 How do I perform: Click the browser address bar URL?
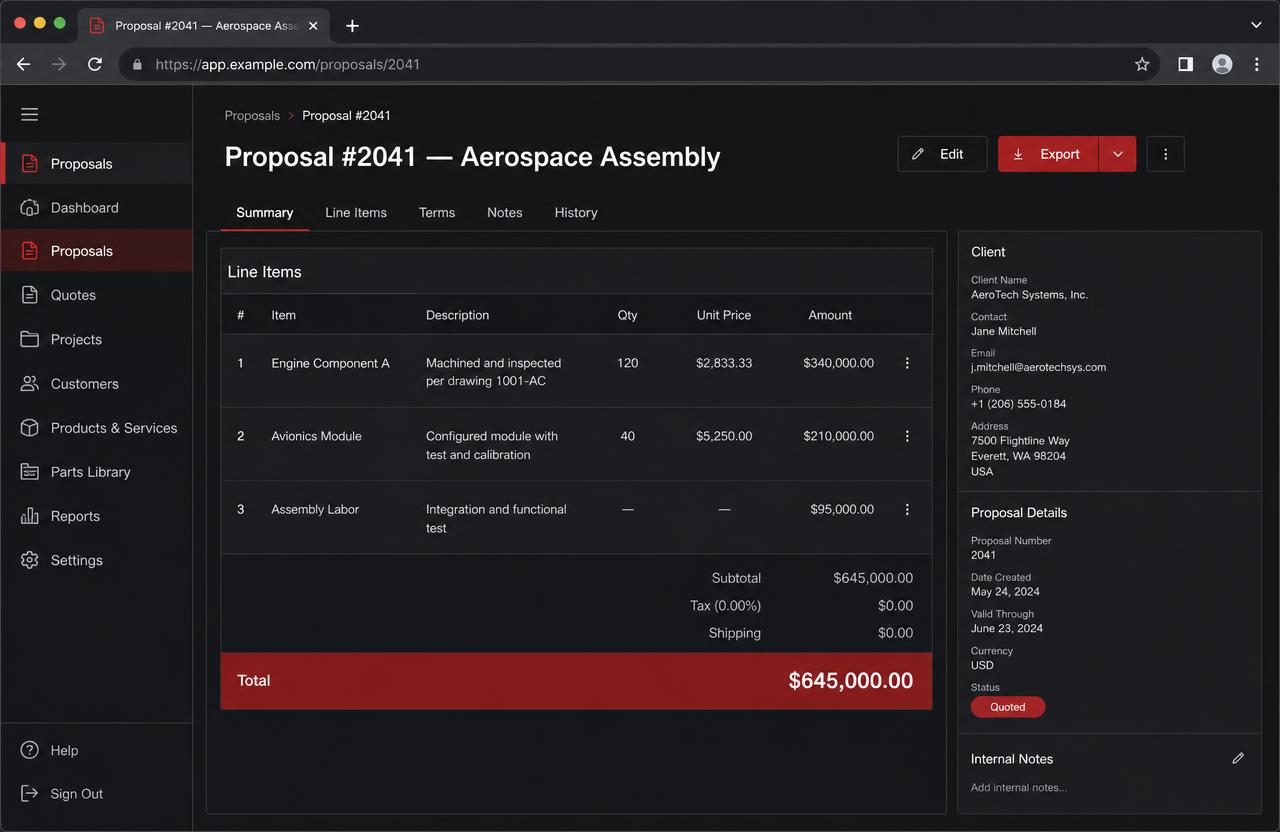point(288,64)
